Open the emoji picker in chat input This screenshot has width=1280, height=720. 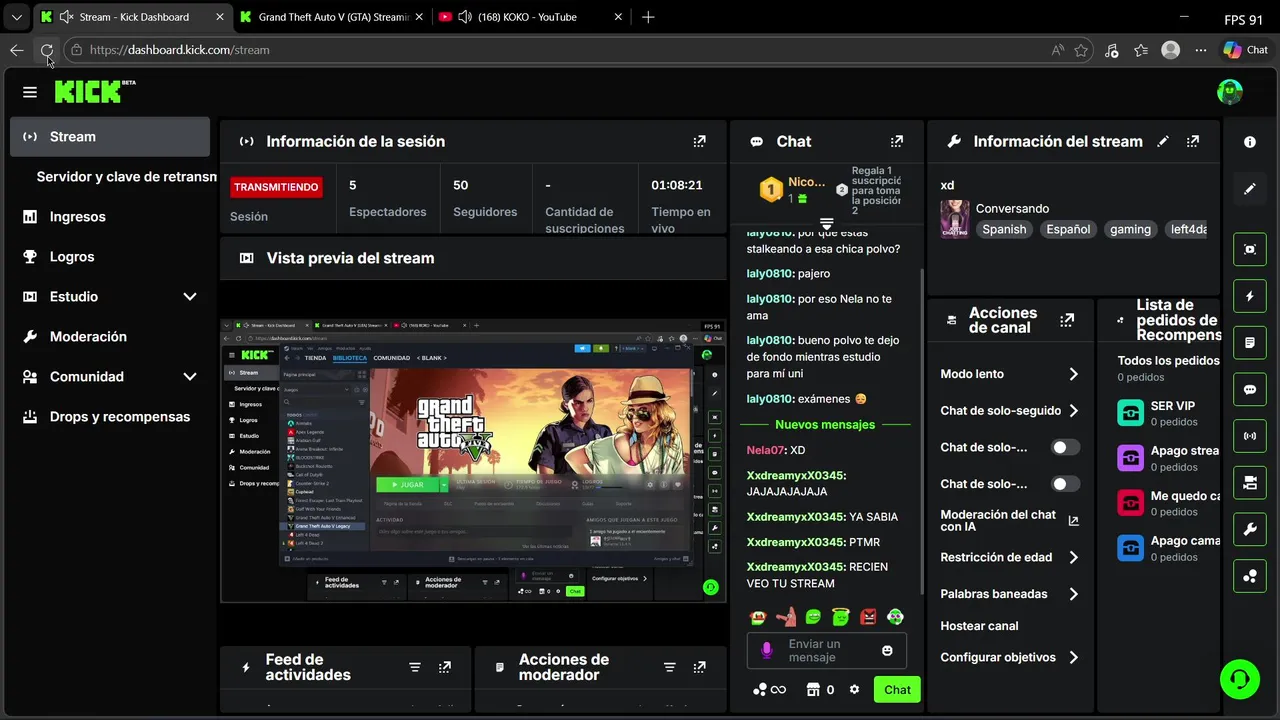tap(887, 651)
